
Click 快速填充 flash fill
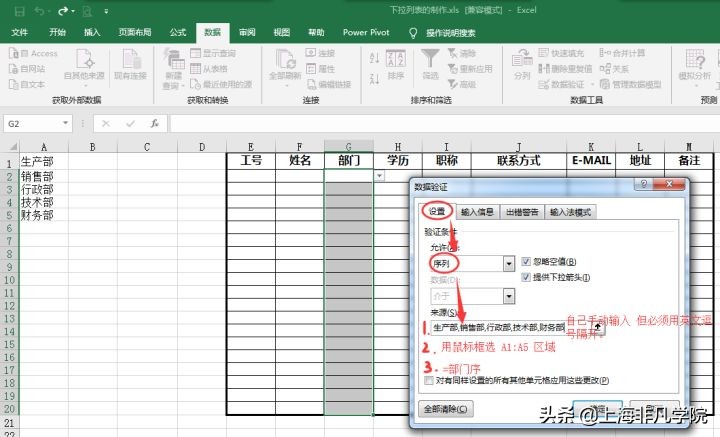pyautogui.click(x=561, y=53)
